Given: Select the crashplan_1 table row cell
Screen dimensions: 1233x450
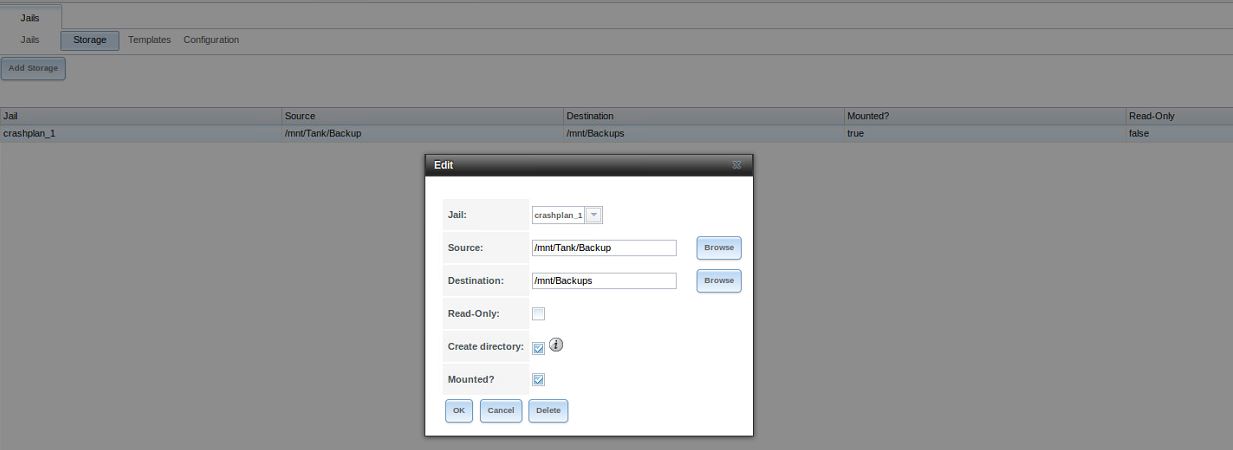Looking at the screenshot, I should point(140,133).
